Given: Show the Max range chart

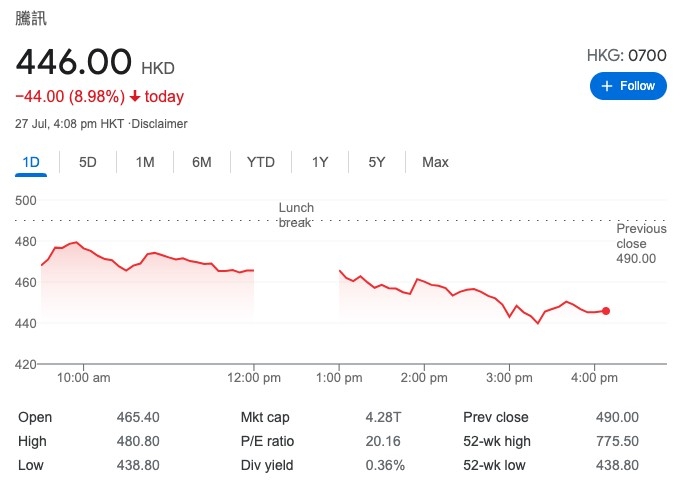Looking at the screenshot, I should 435,162.
